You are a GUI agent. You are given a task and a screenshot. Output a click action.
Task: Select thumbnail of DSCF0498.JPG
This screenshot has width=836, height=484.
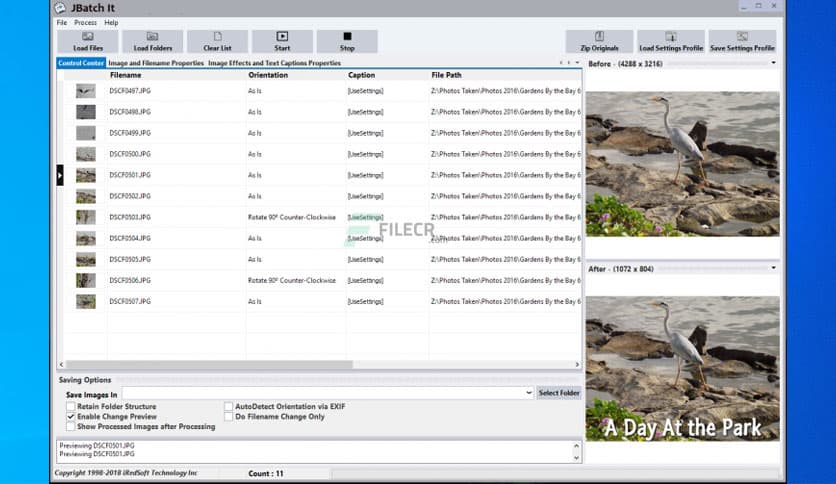coord(86,112)
